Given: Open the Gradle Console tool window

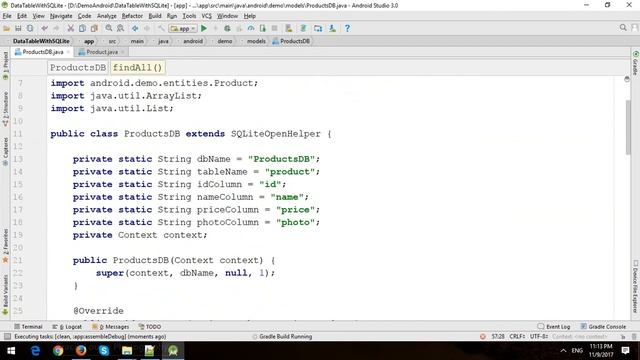Looking at the screenshot, I should tap(603, 327).
